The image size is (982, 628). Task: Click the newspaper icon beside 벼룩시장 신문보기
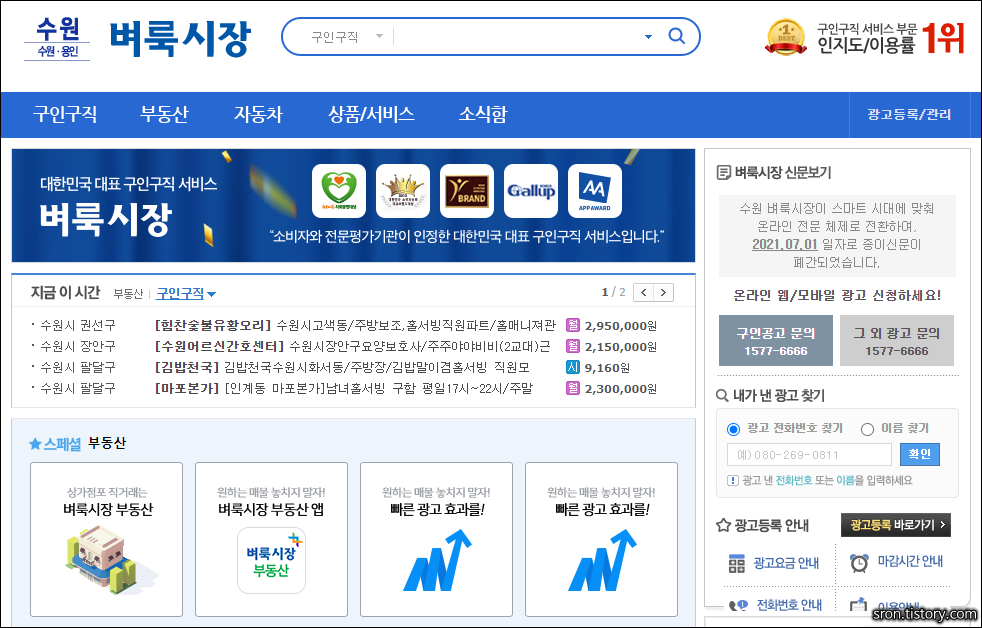(723, 172)
